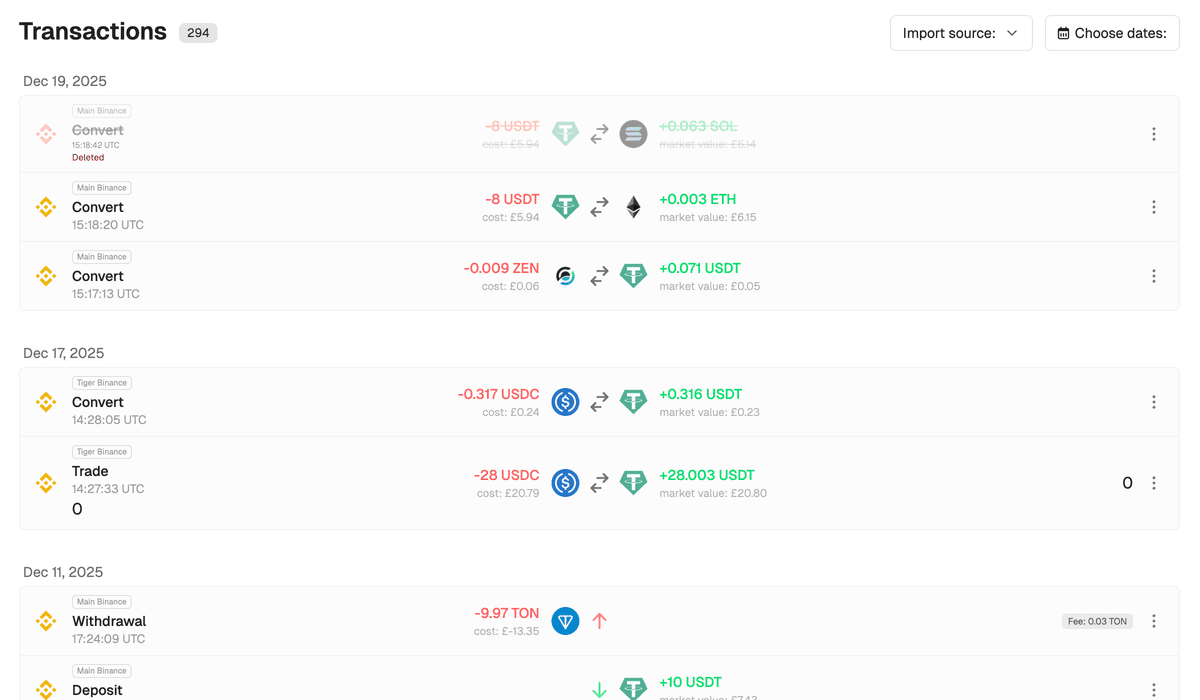
Task: Open the Import source dropdown
Action: (960, 33)
